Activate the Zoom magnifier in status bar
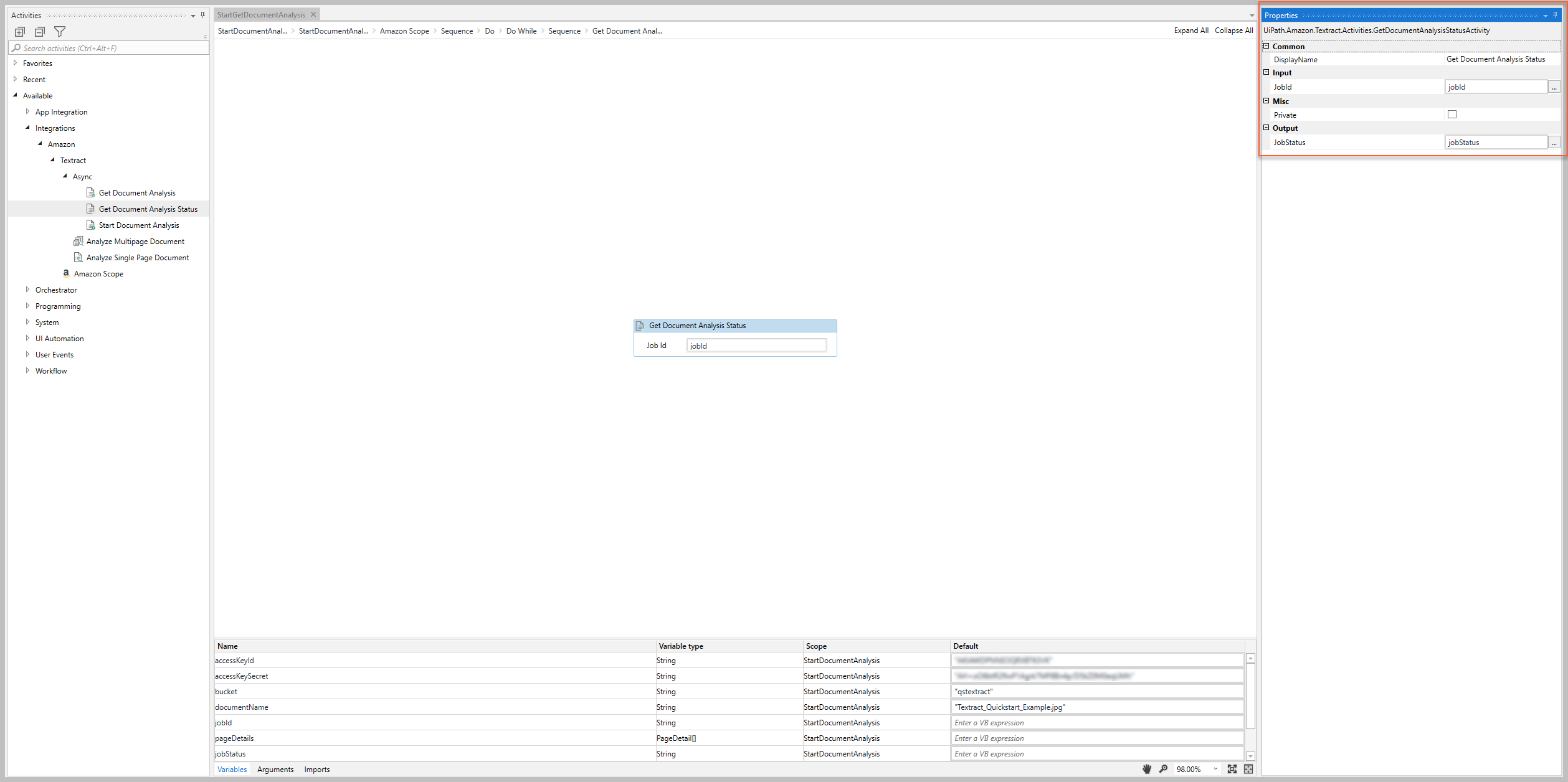 (1163, 768)
